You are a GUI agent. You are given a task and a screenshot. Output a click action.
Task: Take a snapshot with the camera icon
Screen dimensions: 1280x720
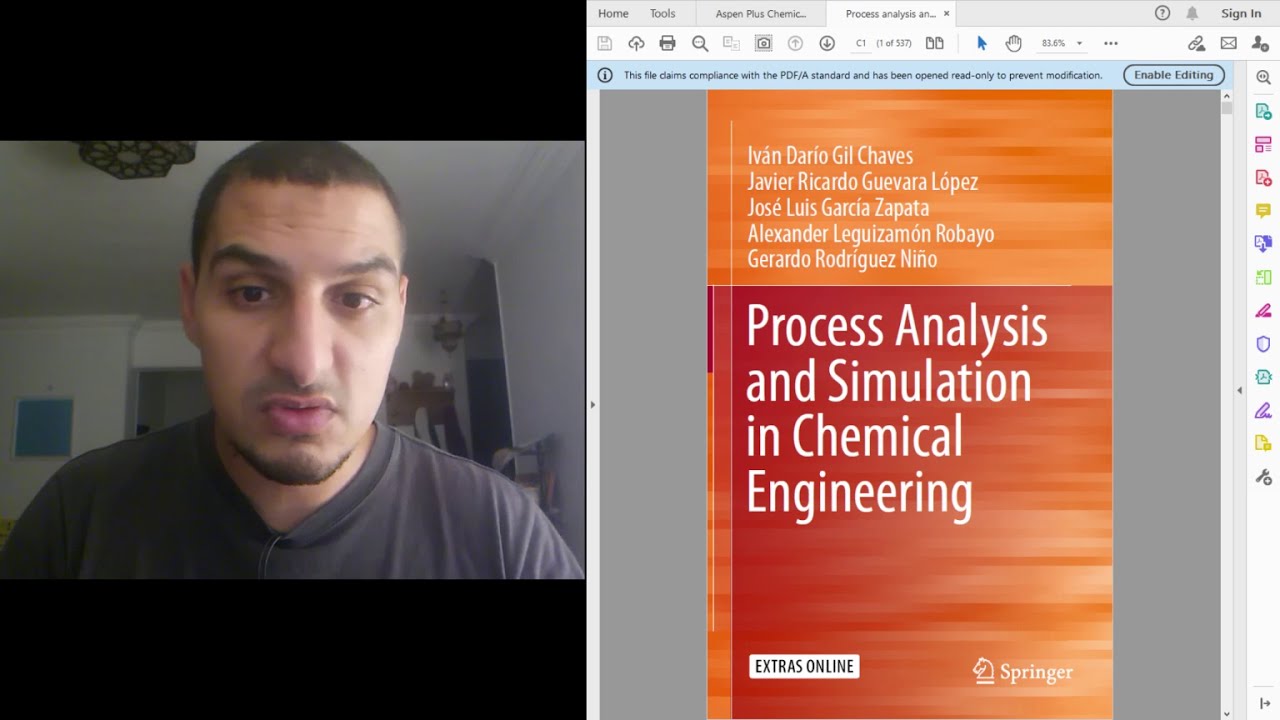[763, 43]
